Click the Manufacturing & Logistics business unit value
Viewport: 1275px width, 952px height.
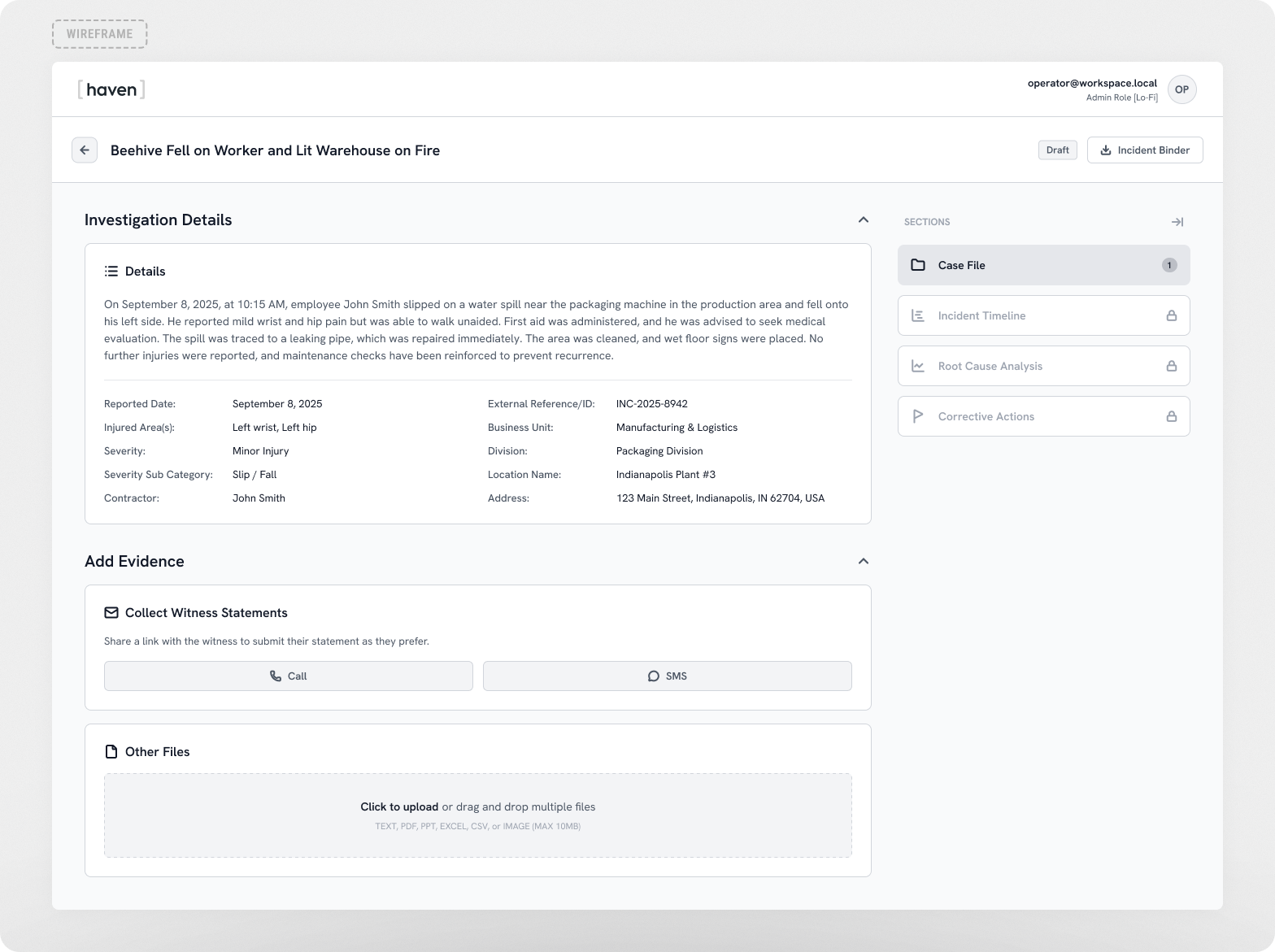677,428
